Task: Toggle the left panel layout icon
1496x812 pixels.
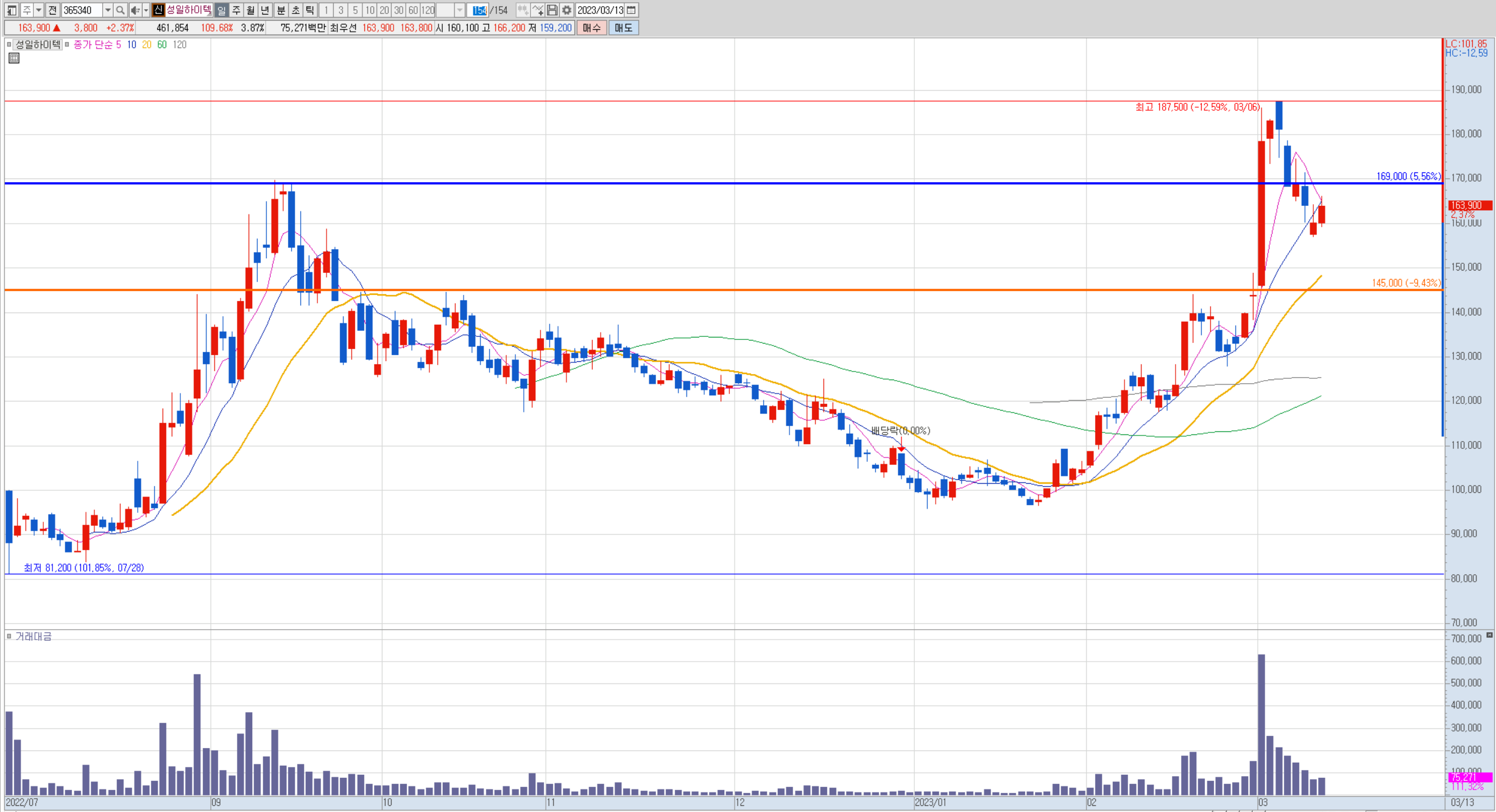Action: (12, 10)
